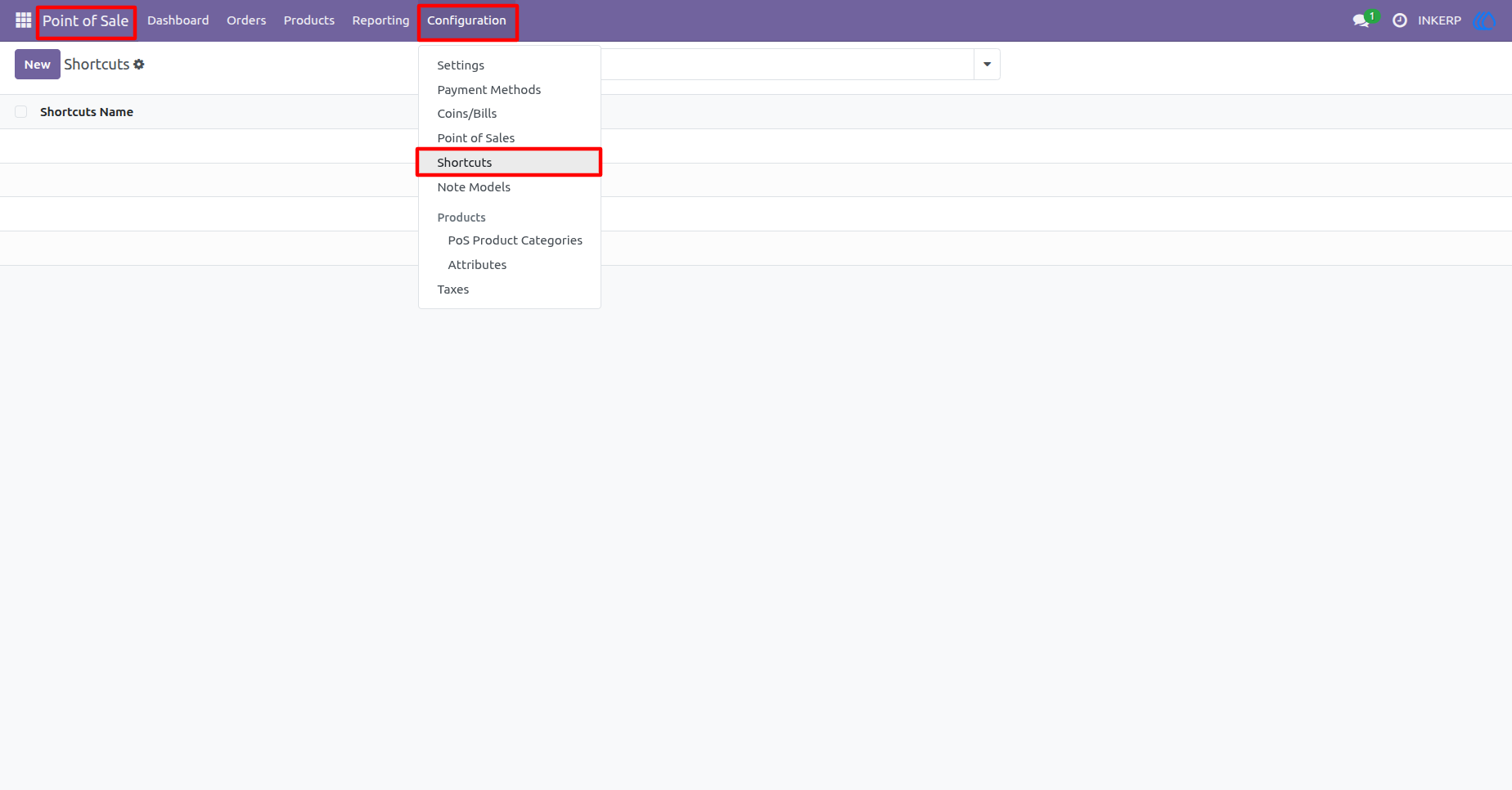Focus the search input field
Image resolution: width=1512 pixels, height=790 pixels.
tap(787, 64)
